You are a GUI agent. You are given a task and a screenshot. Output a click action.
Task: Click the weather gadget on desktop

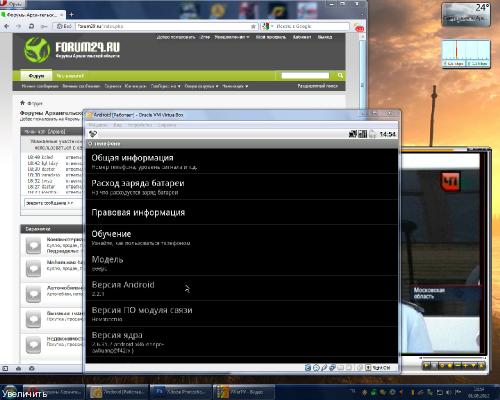click(x=466, y=14)
